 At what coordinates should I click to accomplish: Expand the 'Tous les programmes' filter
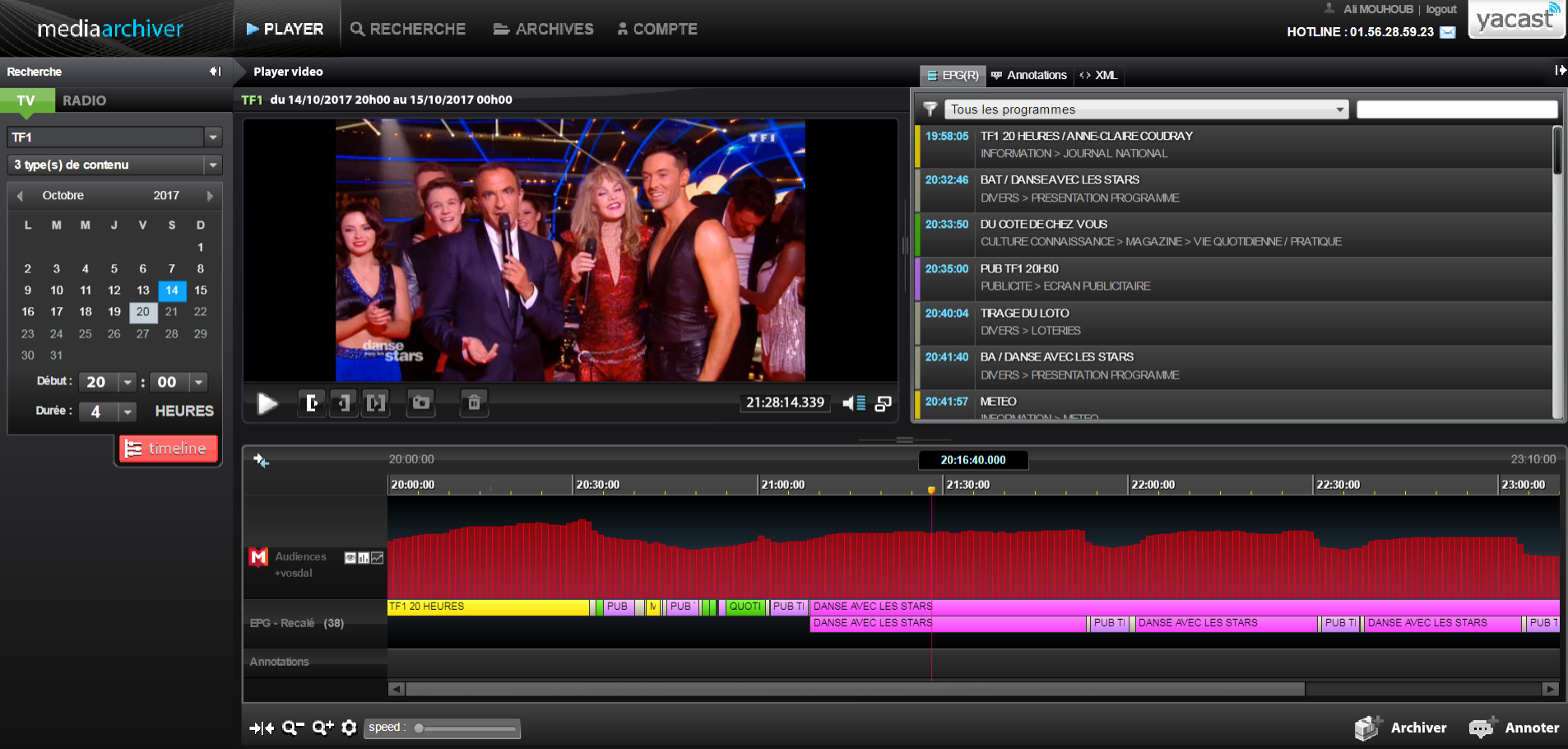(x=1339, y=109)
